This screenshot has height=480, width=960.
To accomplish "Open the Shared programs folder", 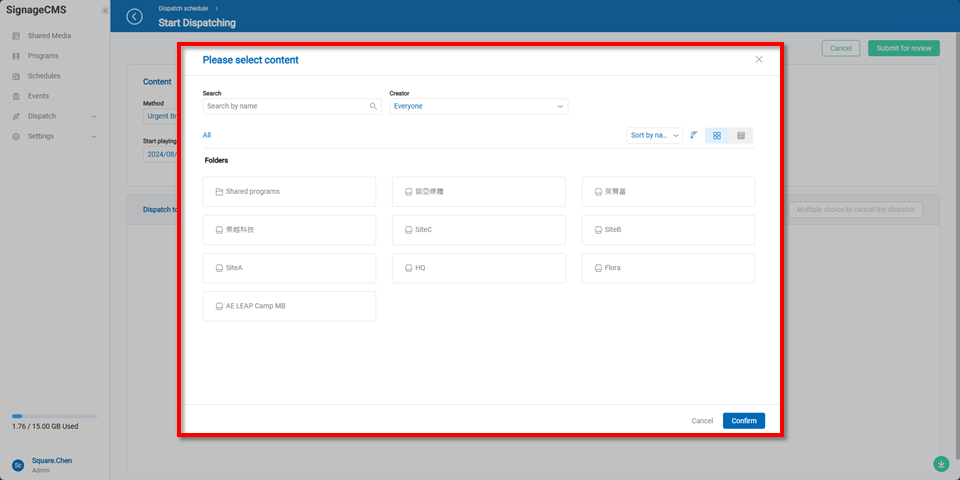I will coord(289,192).
